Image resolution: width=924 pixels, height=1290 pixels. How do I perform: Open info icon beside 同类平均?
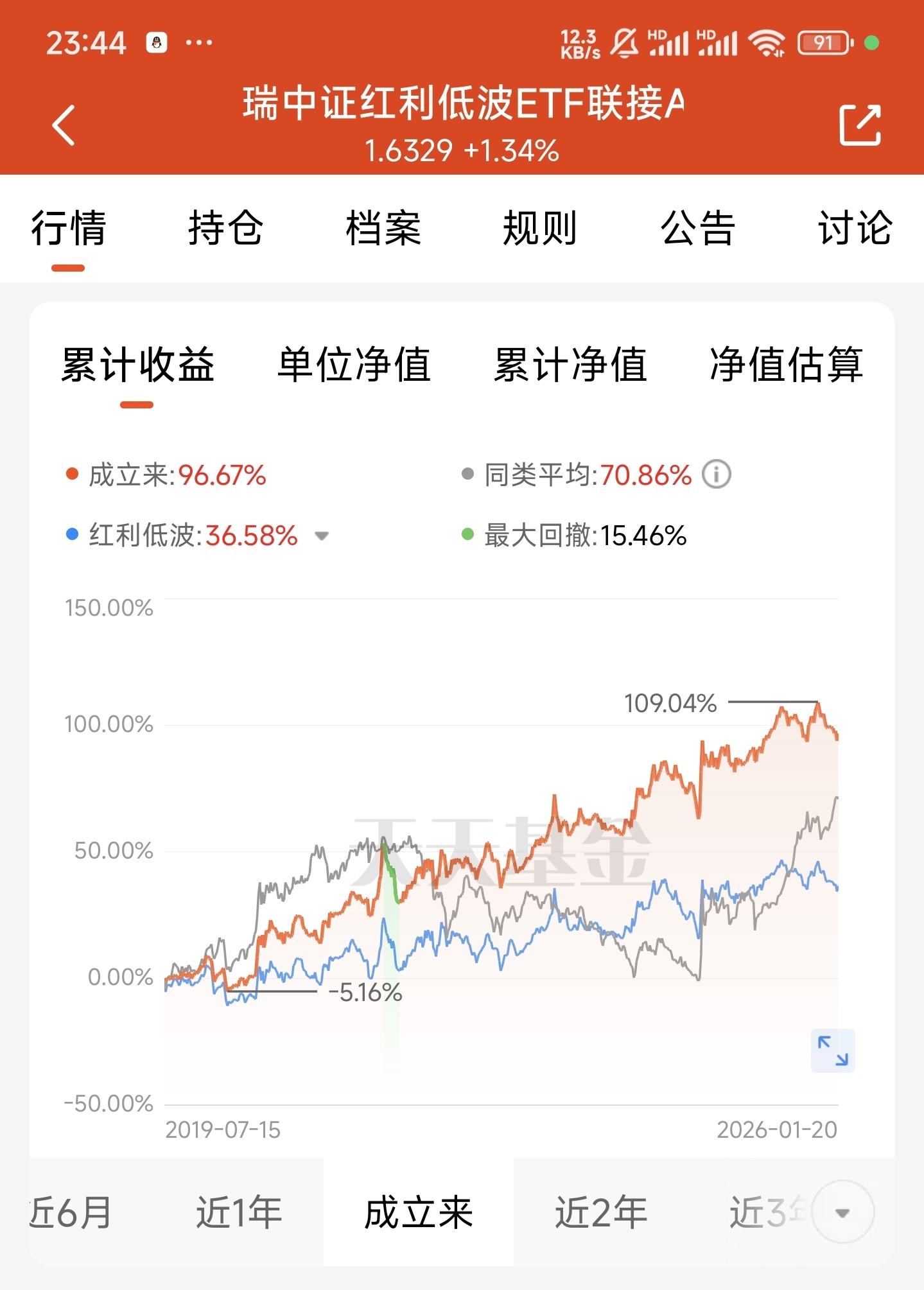coord(717,475)
